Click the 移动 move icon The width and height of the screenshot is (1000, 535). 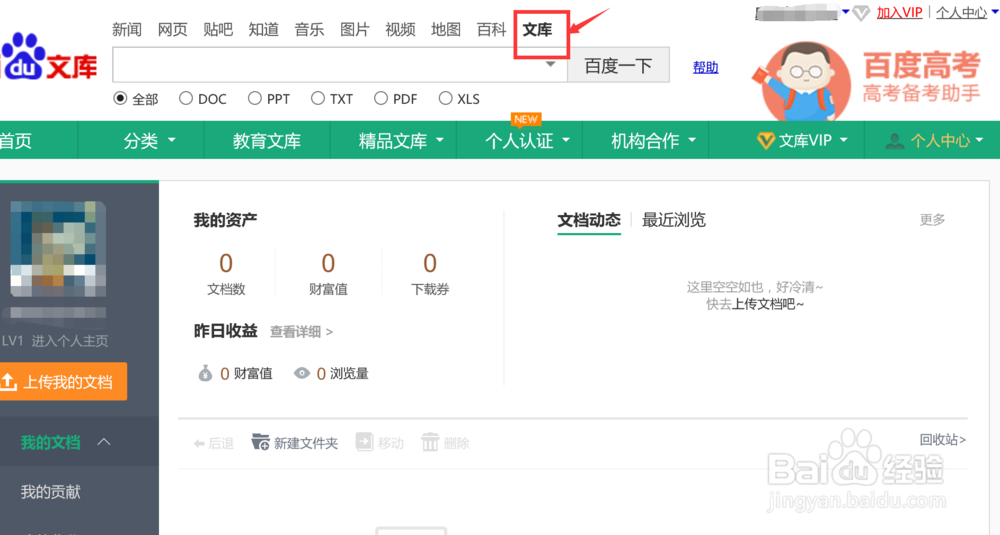pyautogui.click(x=364, y=442)
